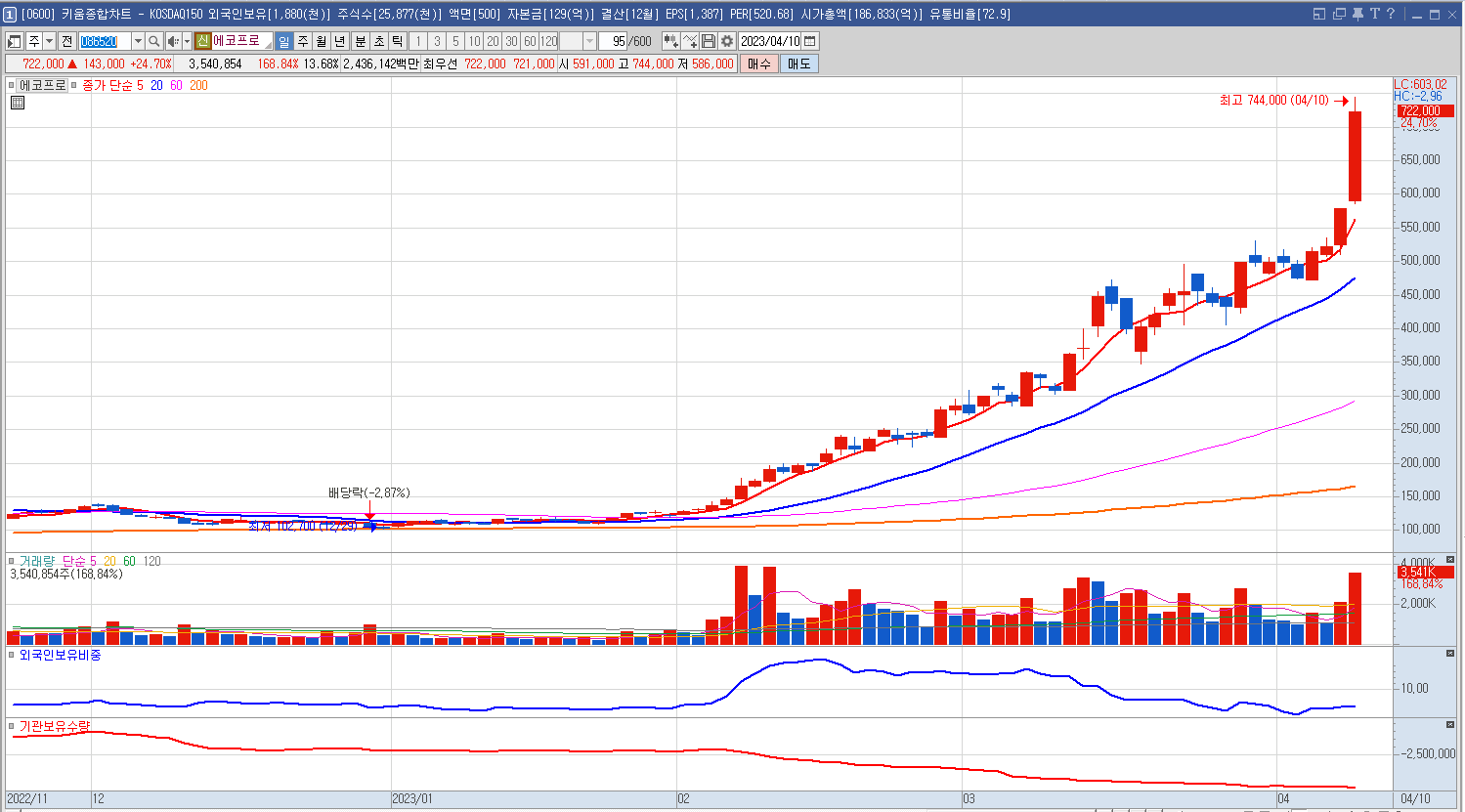
Task: Click the date field 2023/04/10
Action: pos(770,41)
